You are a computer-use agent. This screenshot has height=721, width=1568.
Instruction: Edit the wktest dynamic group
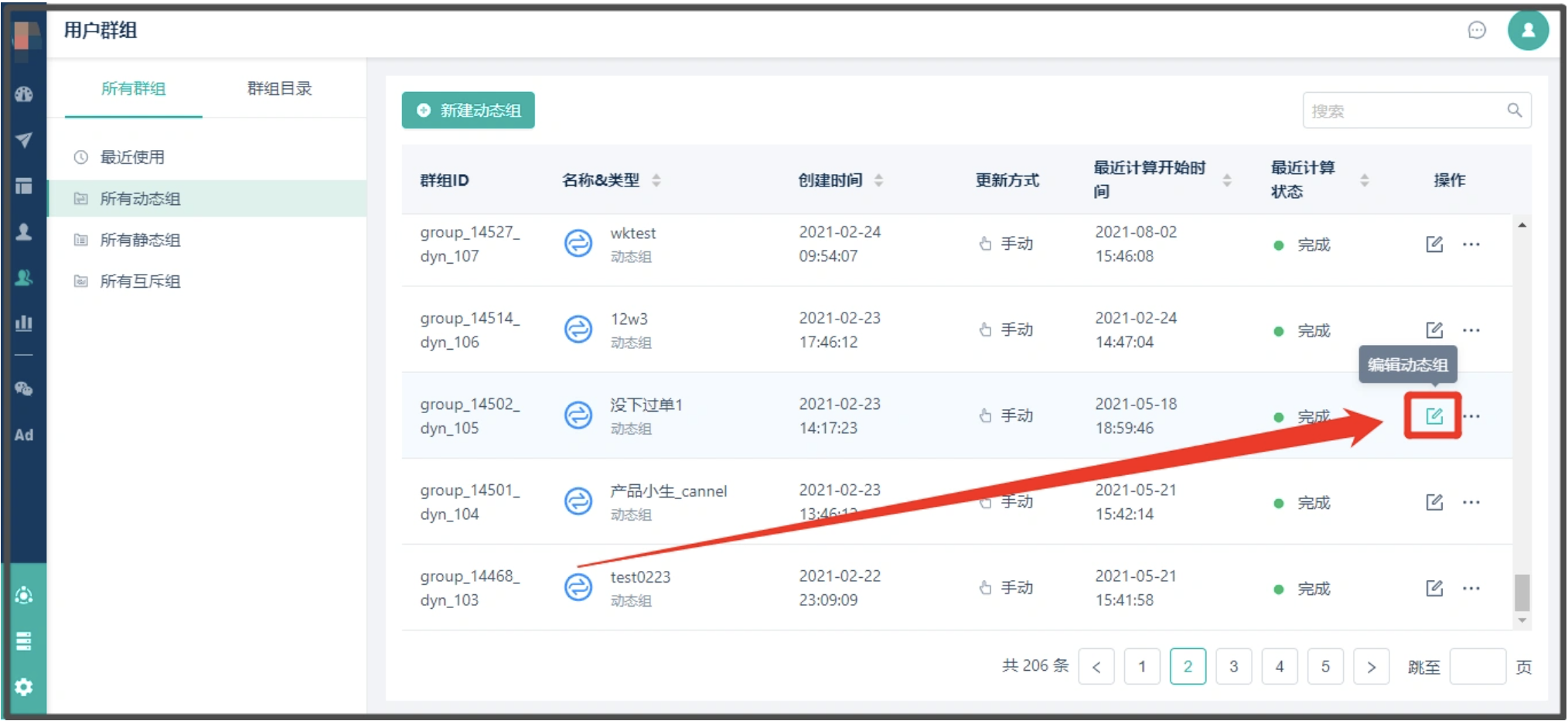[1434, 244]
